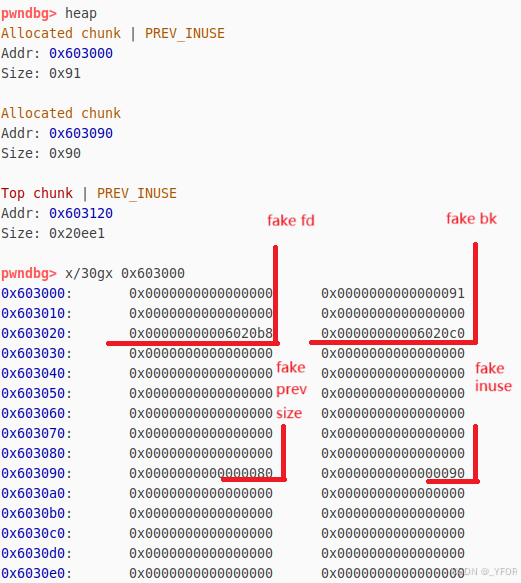Click the second 'Allocated chunk' heading

pos(61,113)
